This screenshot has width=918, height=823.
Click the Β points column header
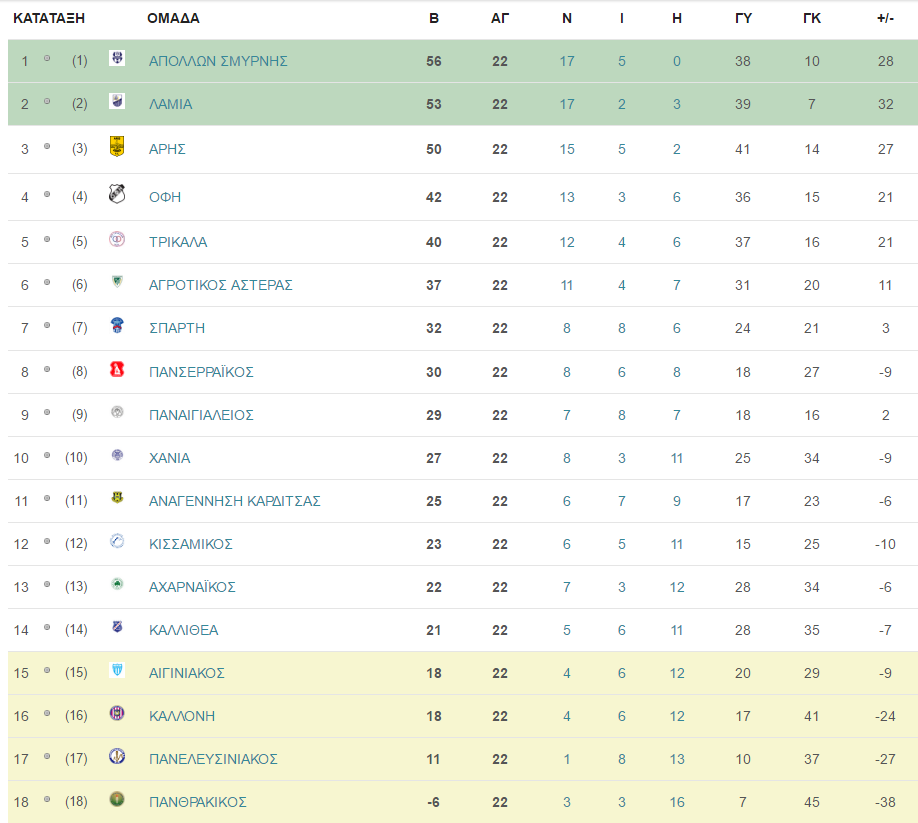tap(434, 19)
